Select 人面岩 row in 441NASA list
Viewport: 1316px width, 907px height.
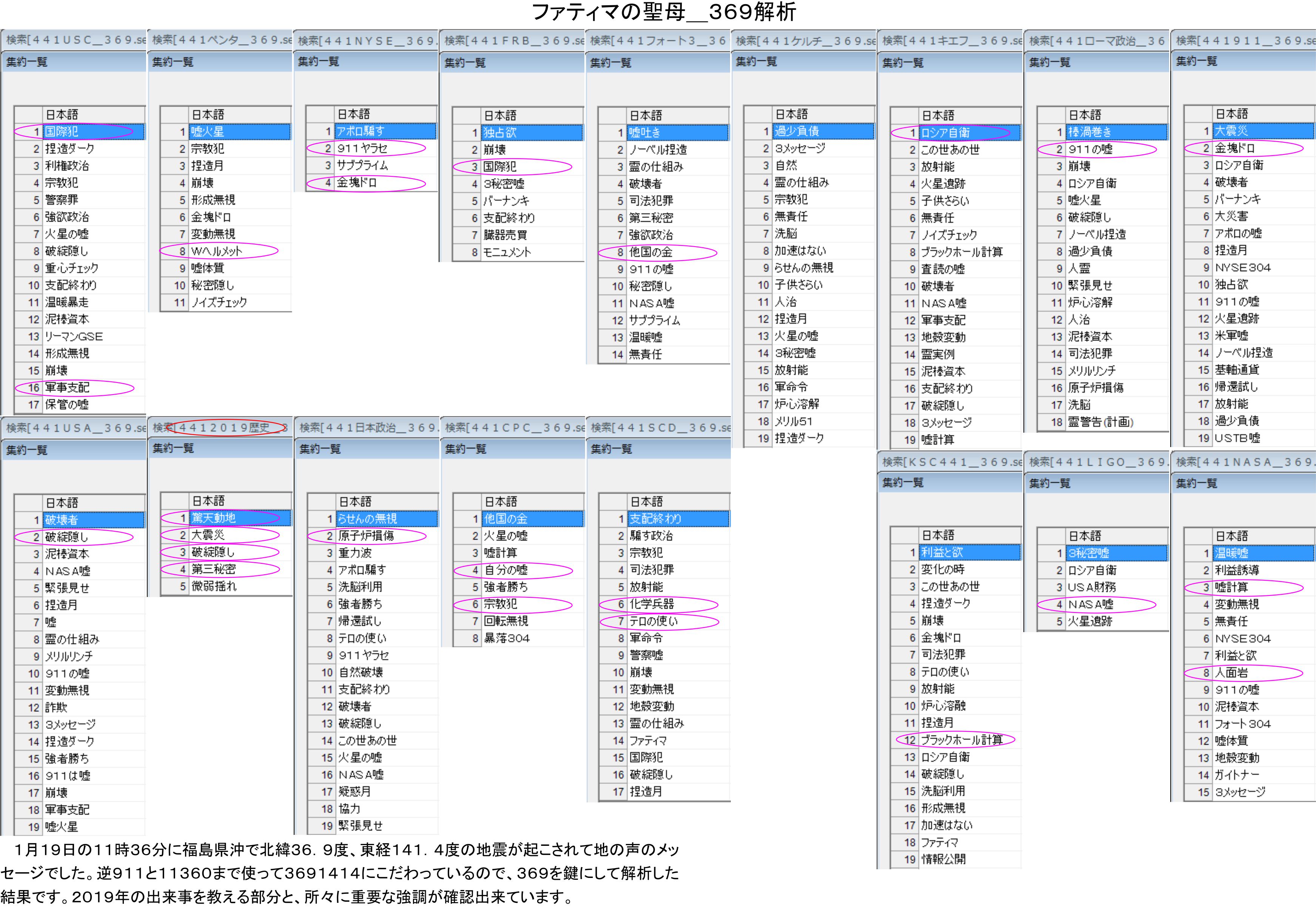tap(1232, 673)
